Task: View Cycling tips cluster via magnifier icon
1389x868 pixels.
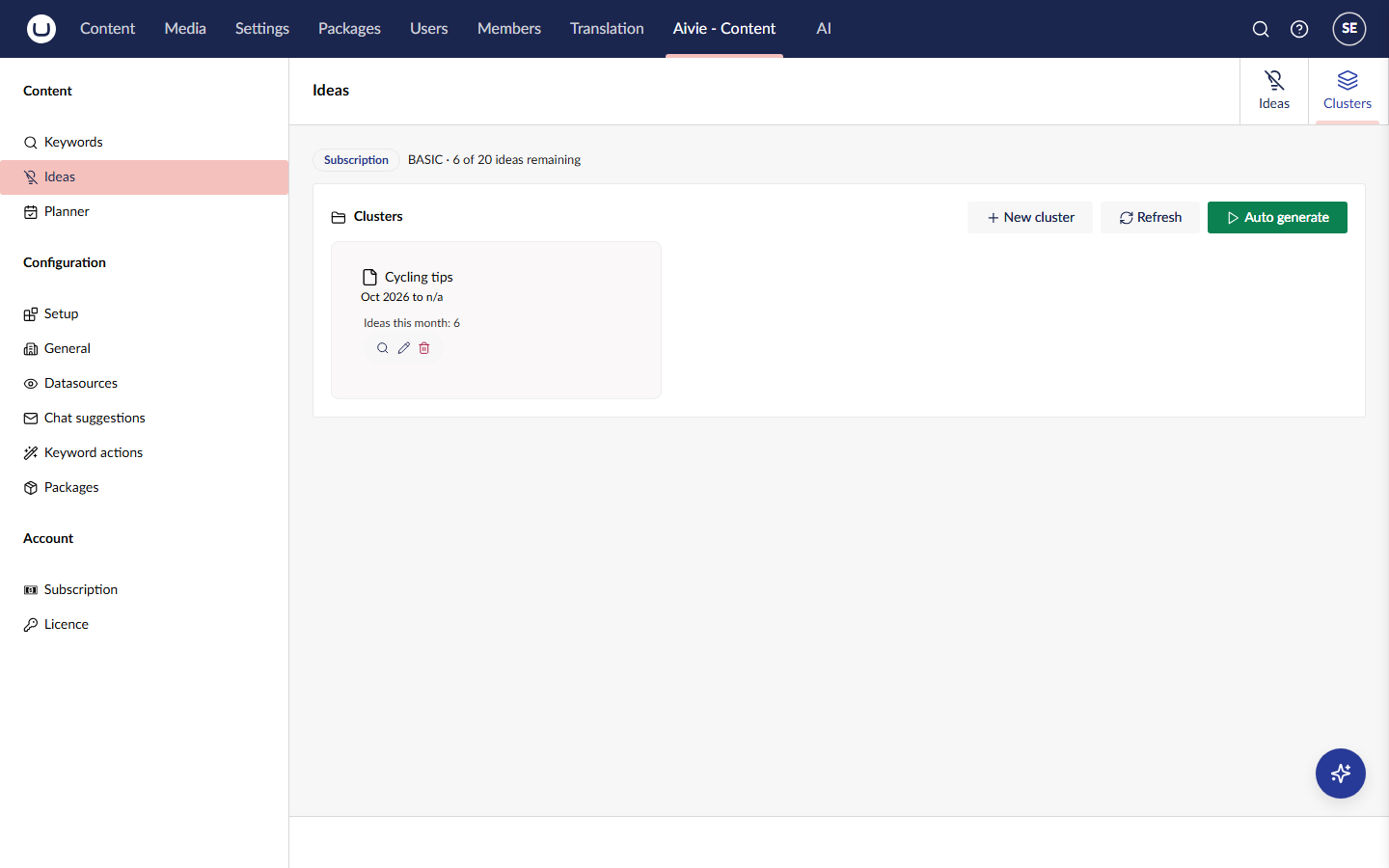Action: pyautogui.click(x=383, y=348)
